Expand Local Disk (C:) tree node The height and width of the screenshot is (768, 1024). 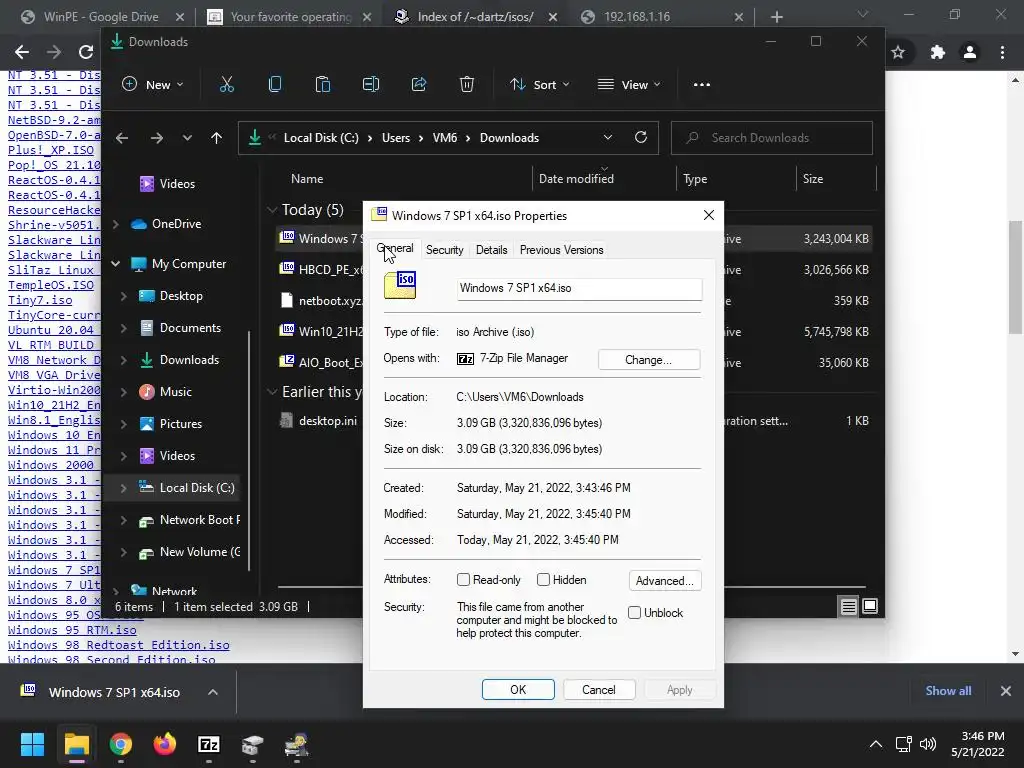(x=123, y=488)
